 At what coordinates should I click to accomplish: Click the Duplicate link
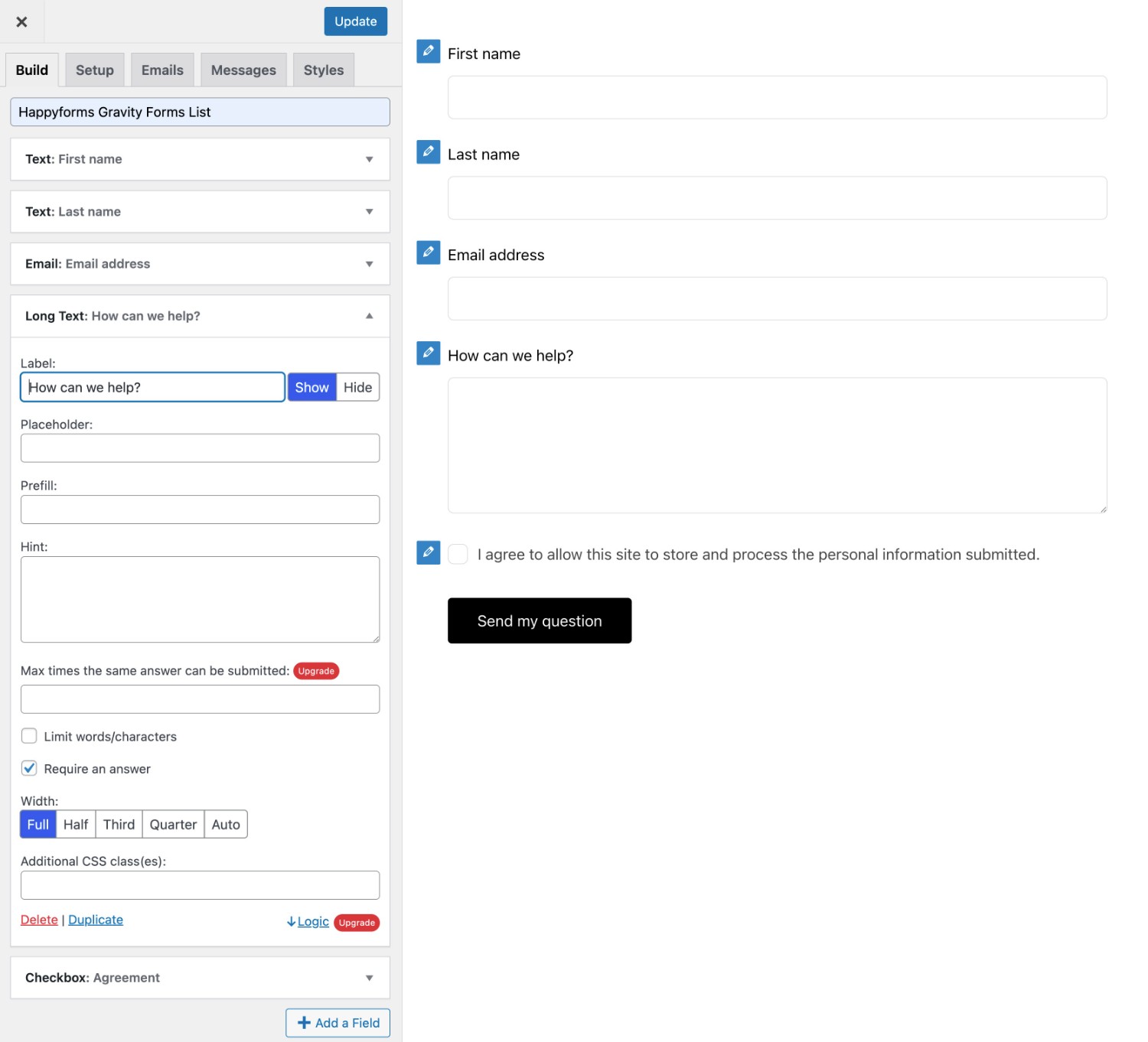pyautogui.click(x=96, y=920)
